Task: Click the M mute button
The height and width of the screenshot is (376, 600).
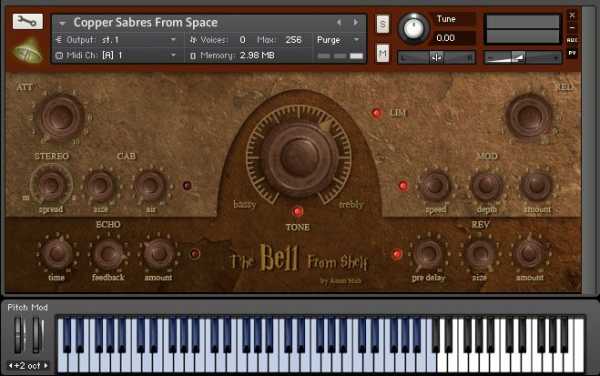Action: (383, 53)
